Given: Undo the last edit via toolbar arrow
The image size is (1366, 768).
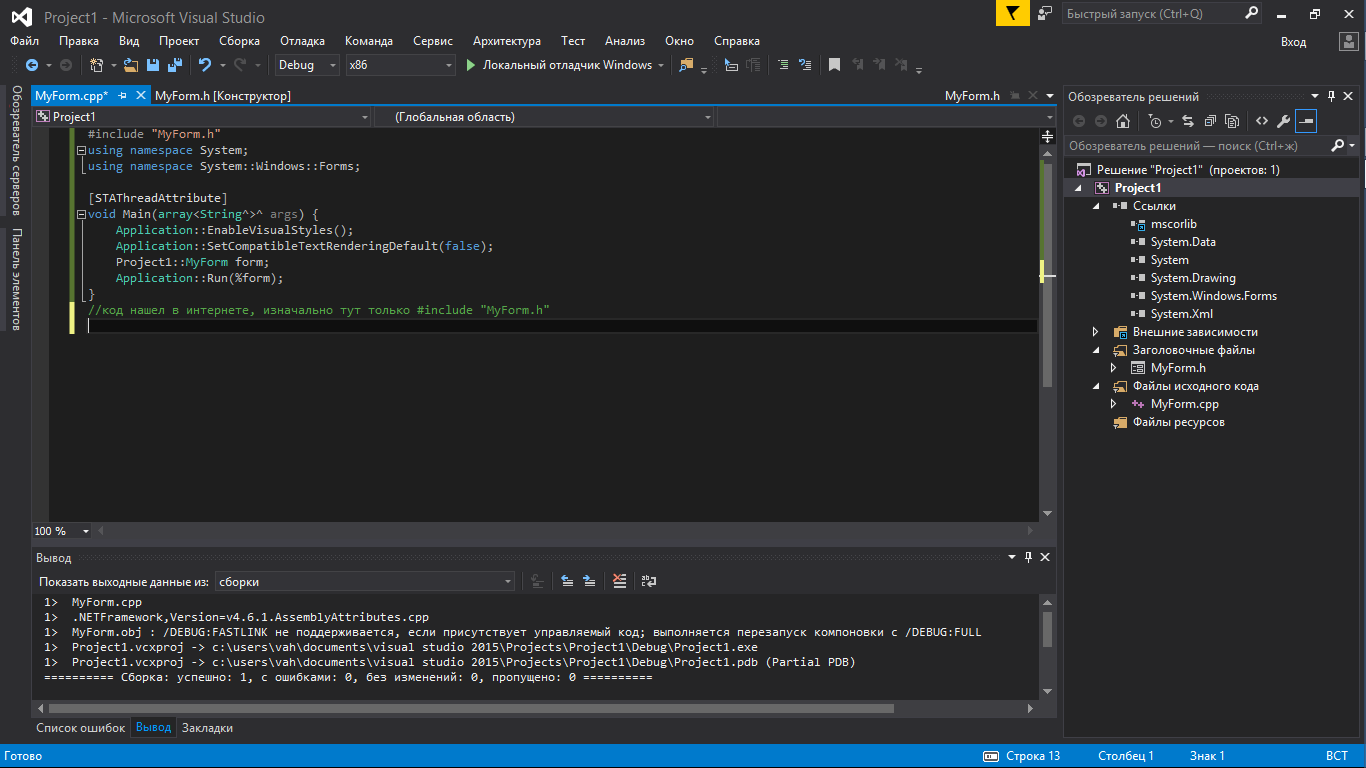Looking at the screenshot, I should (205, 65).
